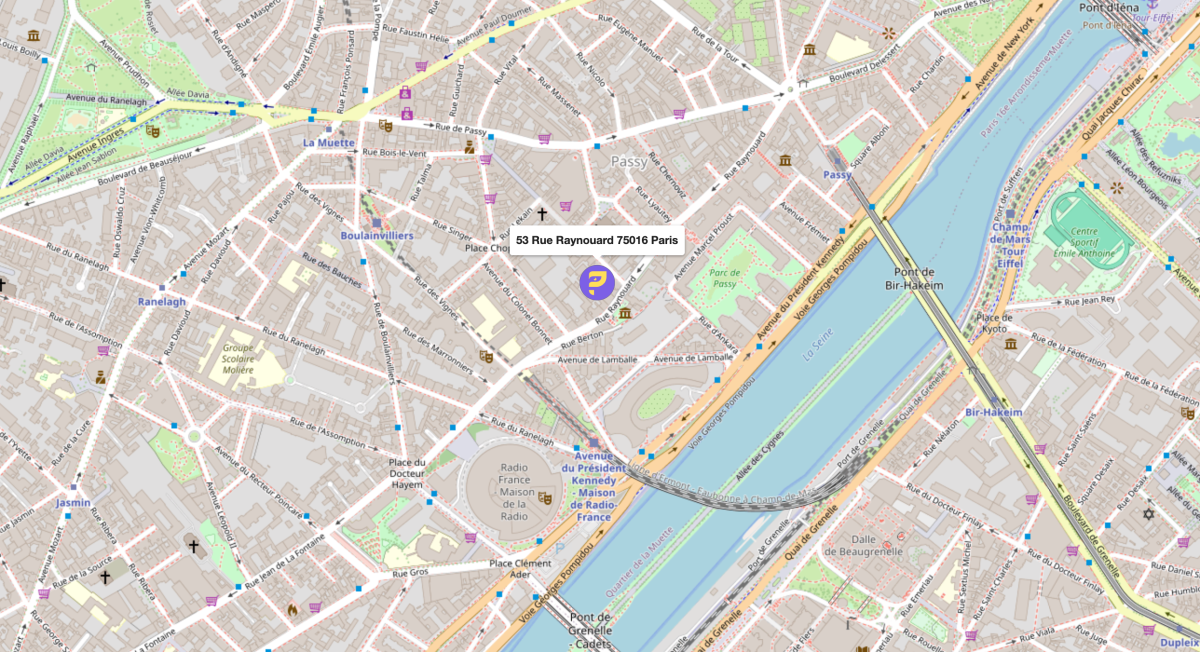Select the Bir-Hakeim station label
The width and height of the screenshot is (1200, 652).
point(994,412)
